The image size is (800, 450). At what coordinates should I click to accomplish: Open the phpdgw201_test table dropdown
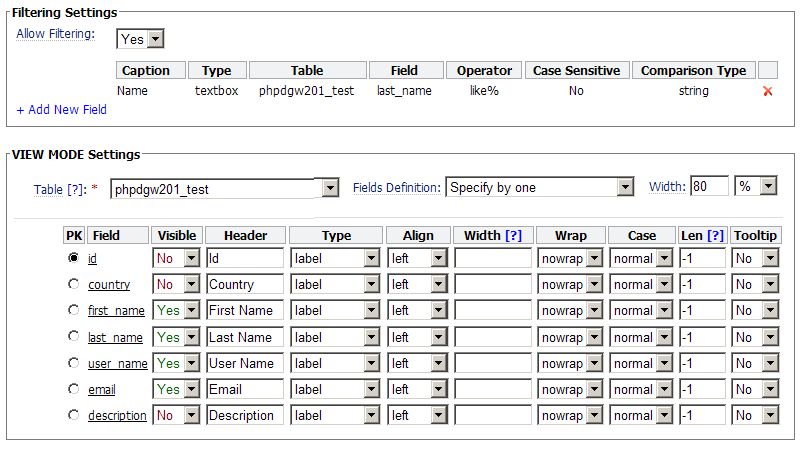click(x=224, y=189)
